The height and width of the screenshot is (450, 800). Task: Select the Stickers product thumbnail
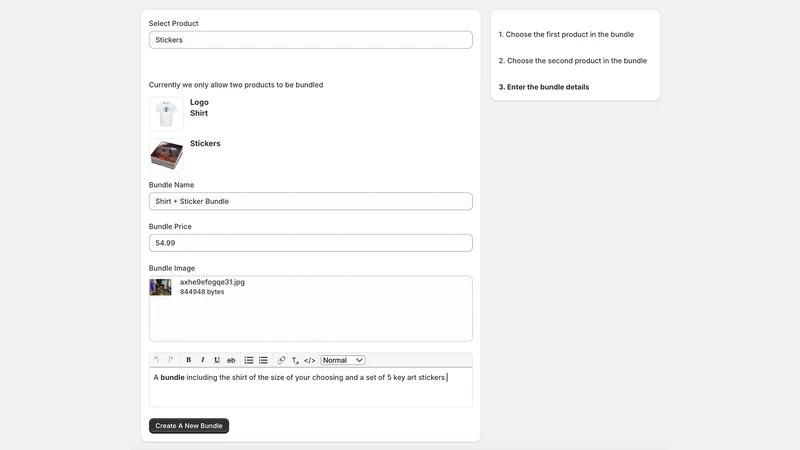(166, 155)
